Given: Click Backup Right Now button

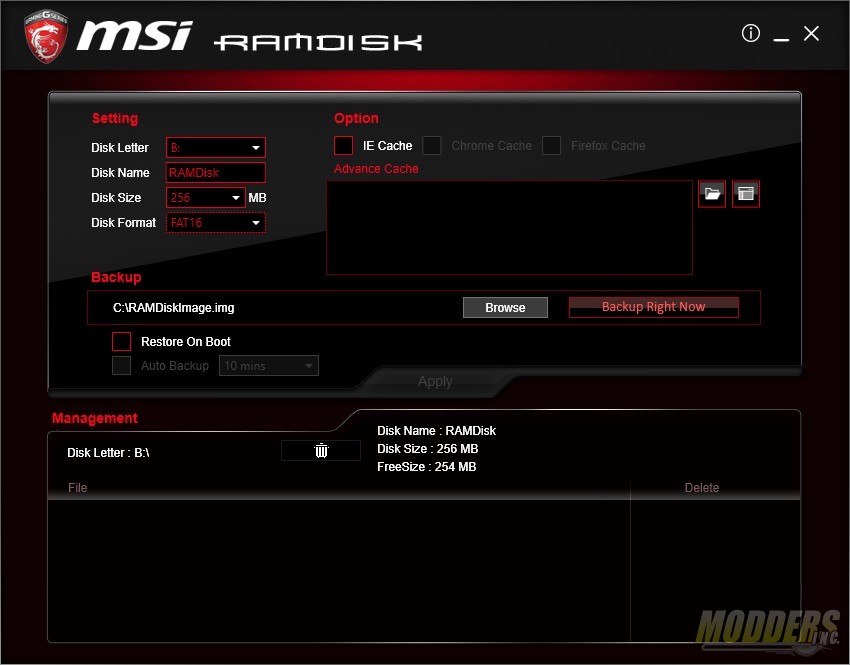Looking at the screenshot, I should tap(654, 307).
